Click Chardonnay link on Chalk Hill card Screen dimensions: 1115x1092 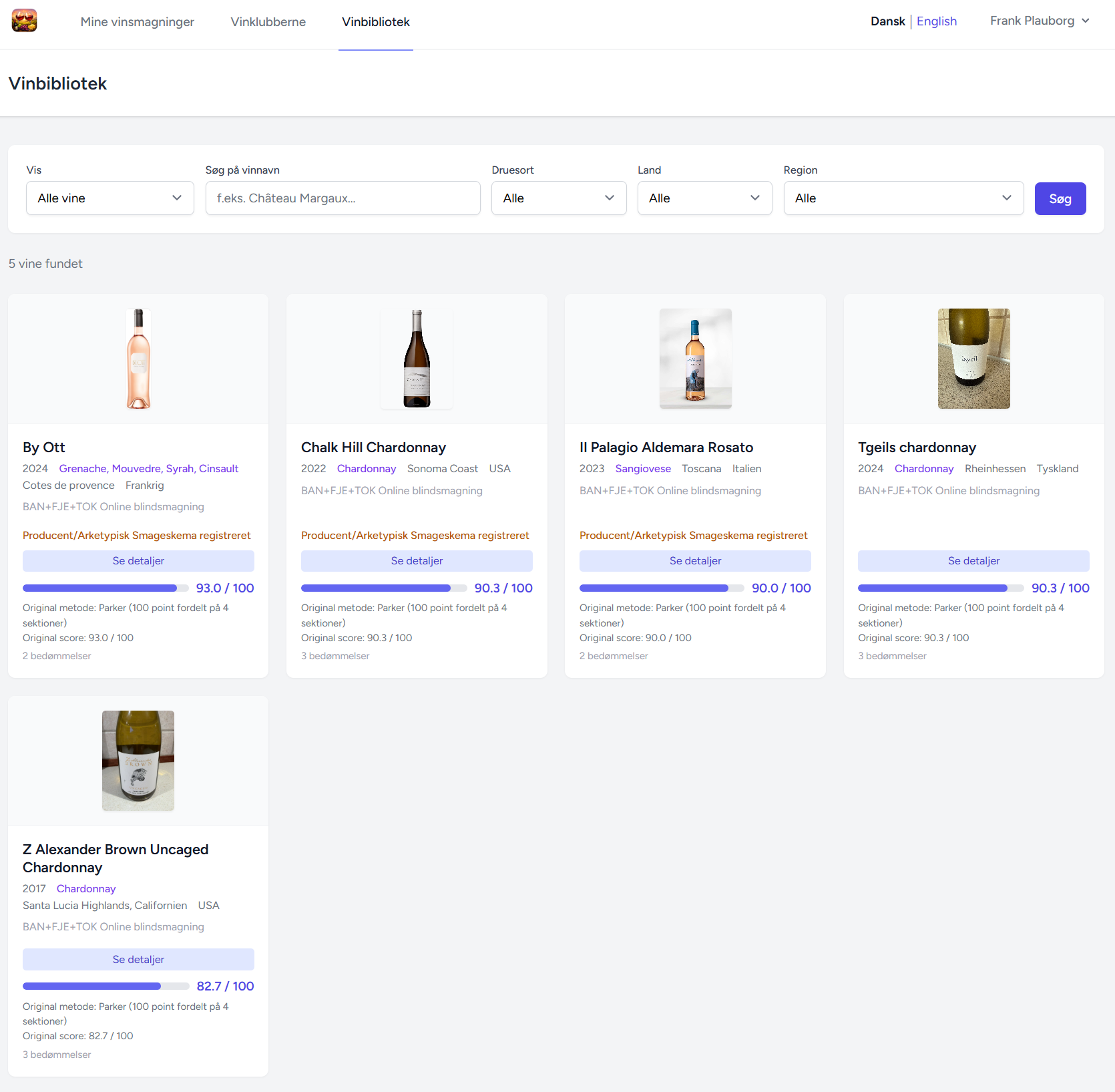[x=367, y=469]
